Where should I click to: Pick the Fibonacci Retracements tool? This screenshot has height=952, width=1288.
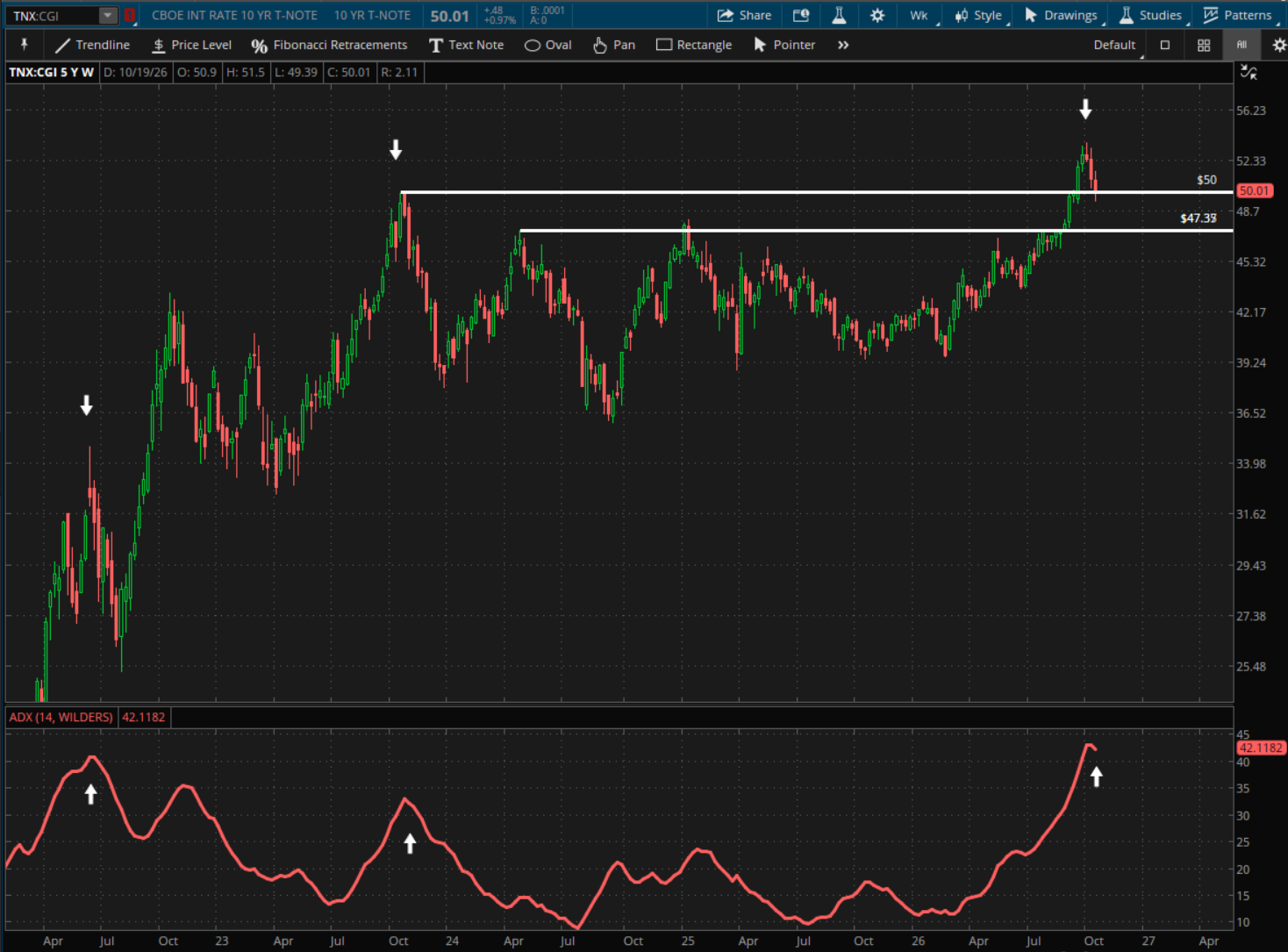point(329,45)
